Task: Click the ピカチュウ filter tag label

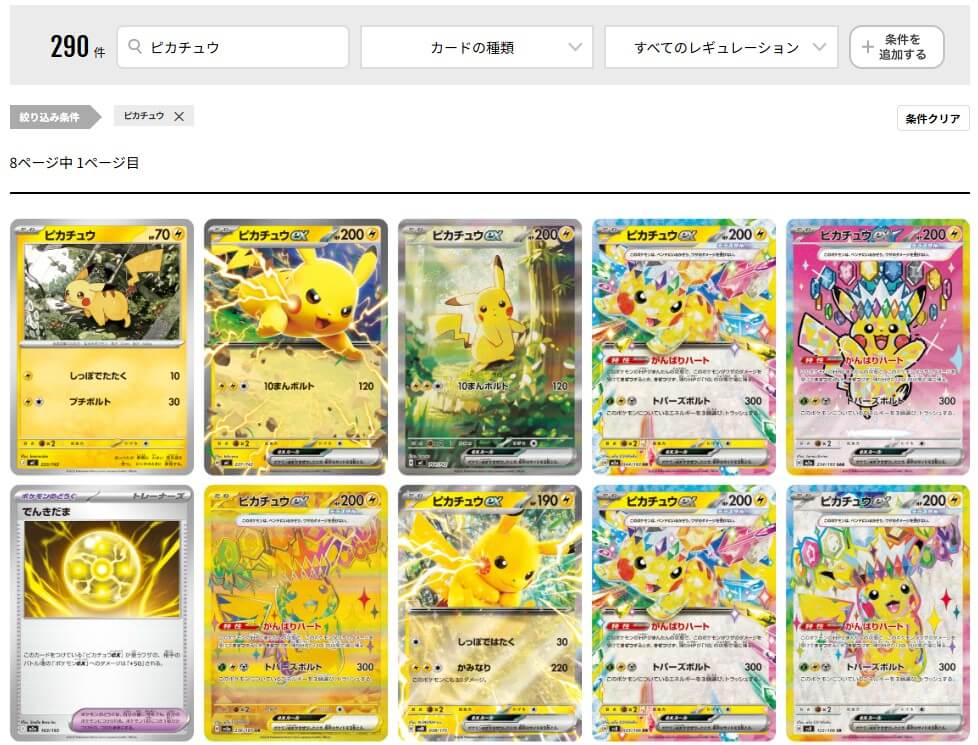Action: [144, 116]
